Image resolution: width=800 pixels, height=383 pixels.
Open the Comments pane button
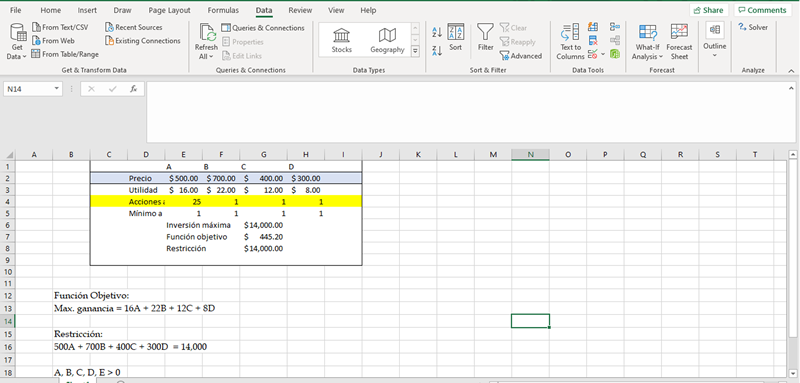762,10
